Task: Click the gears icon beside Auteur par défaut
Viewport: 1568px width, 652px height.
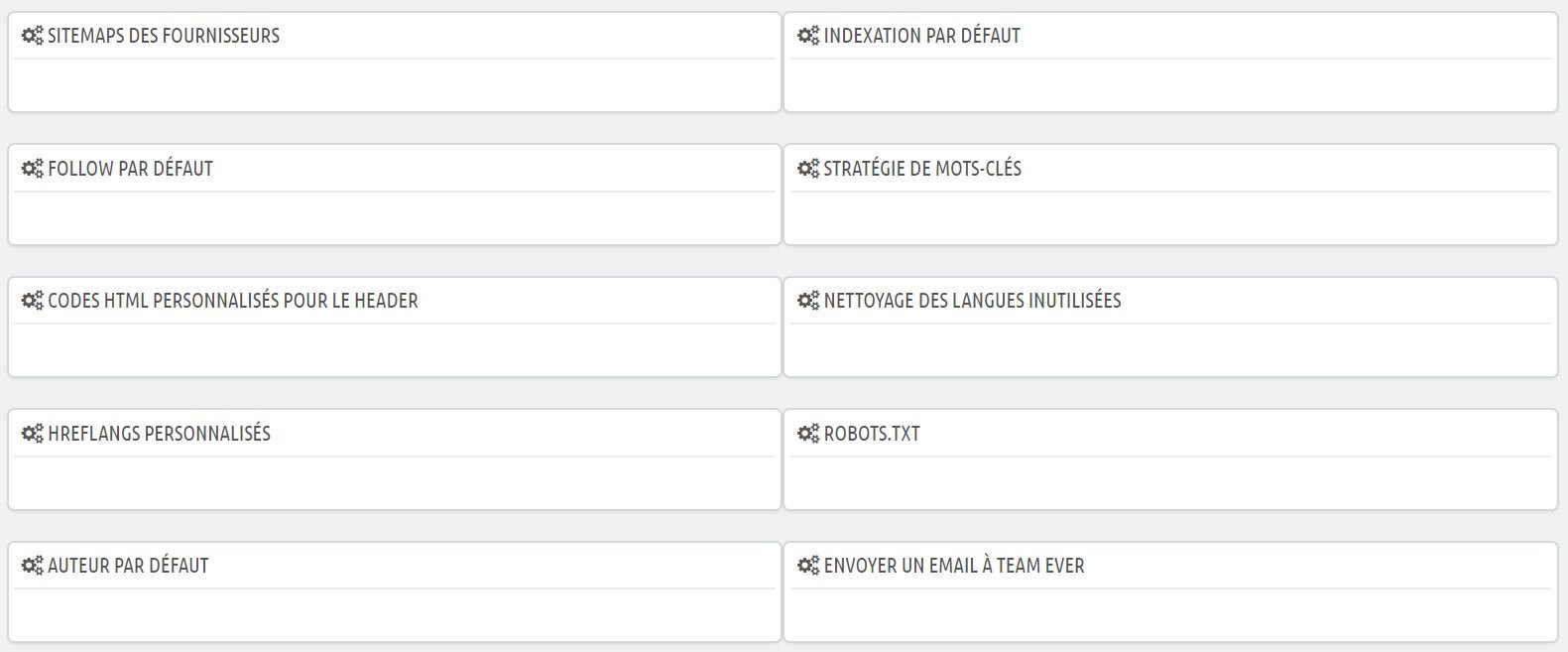Action: tap(33, 566)
